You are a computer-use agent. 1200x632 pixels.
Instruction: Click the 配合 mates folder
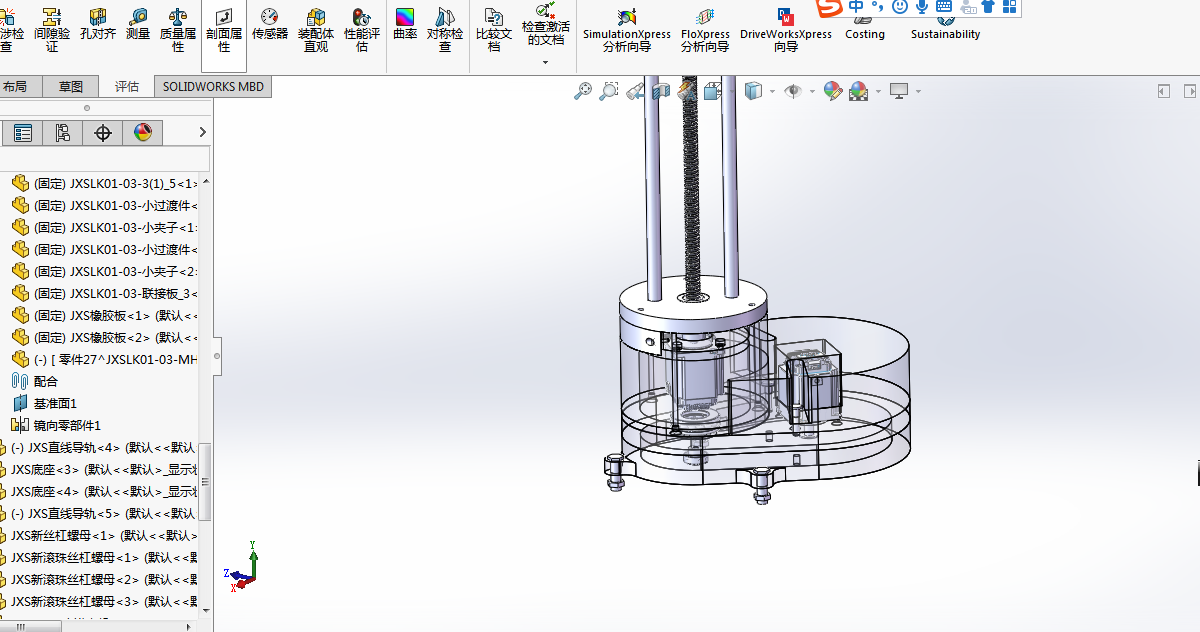[45, 381]
